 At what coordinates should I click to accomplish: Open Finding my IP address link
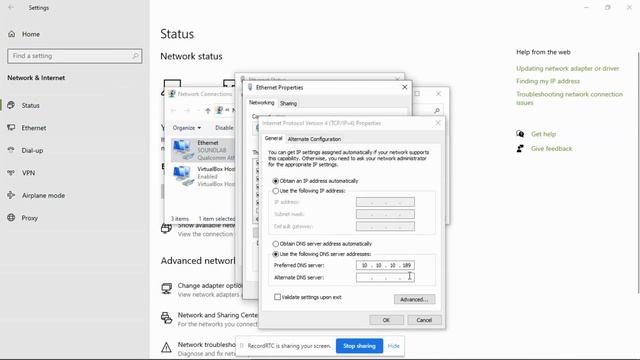(548, 81)
